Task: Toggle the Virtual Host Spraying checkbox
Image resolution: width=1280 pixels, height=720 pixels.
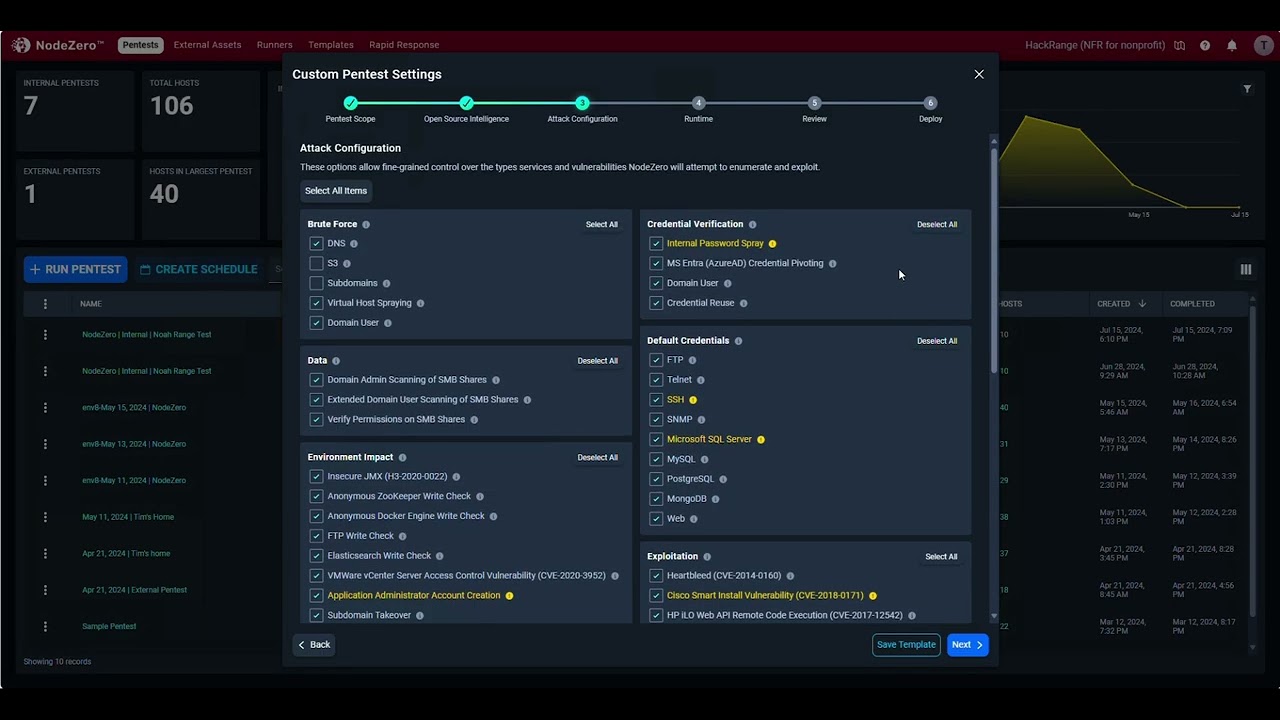Action: pos(316,303)
